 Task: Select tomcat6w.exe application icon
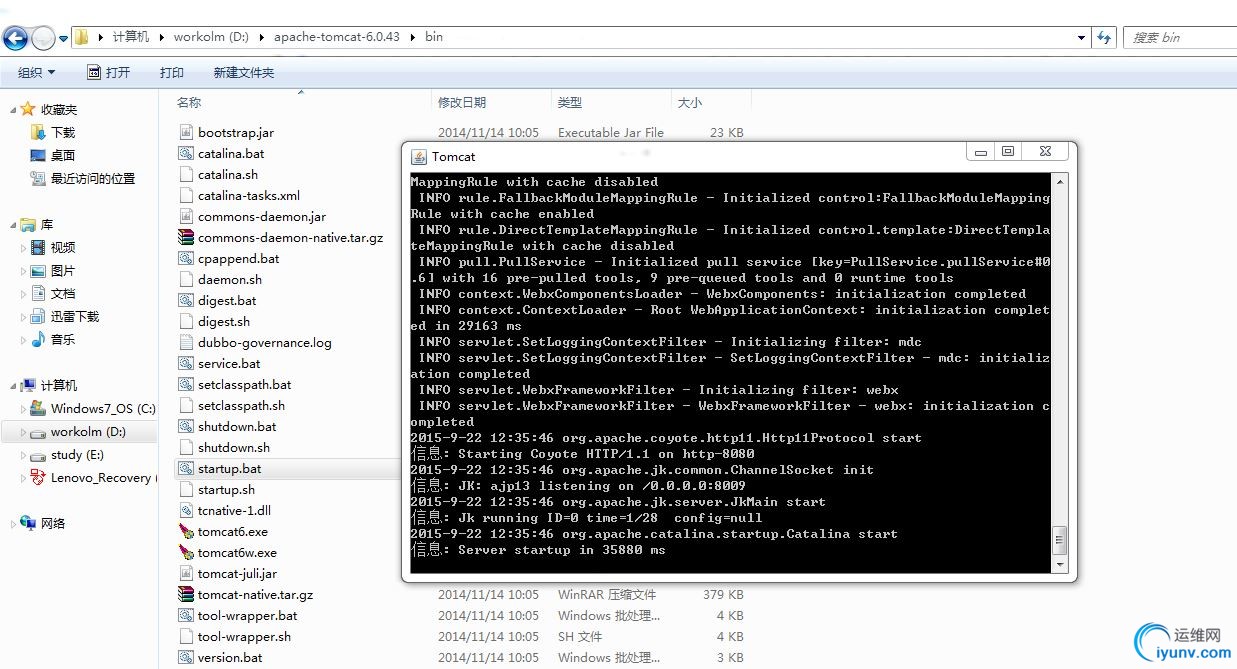(x=186, y=552)
